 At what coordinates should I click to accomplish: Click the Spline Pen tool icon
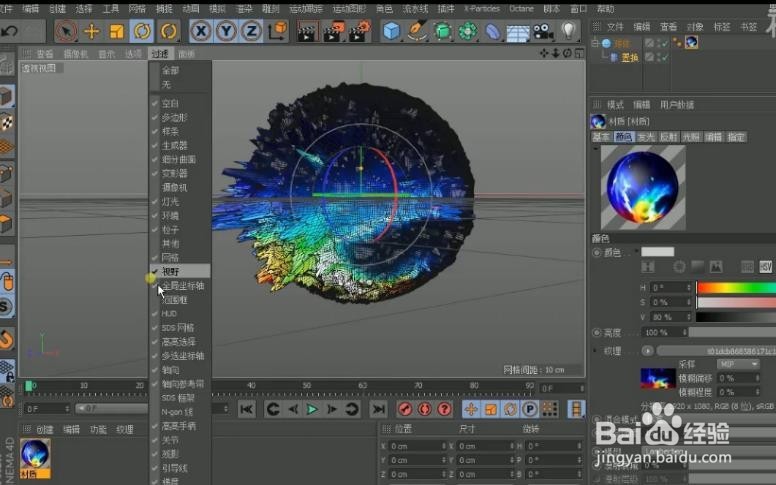click(x=417, y=31)
